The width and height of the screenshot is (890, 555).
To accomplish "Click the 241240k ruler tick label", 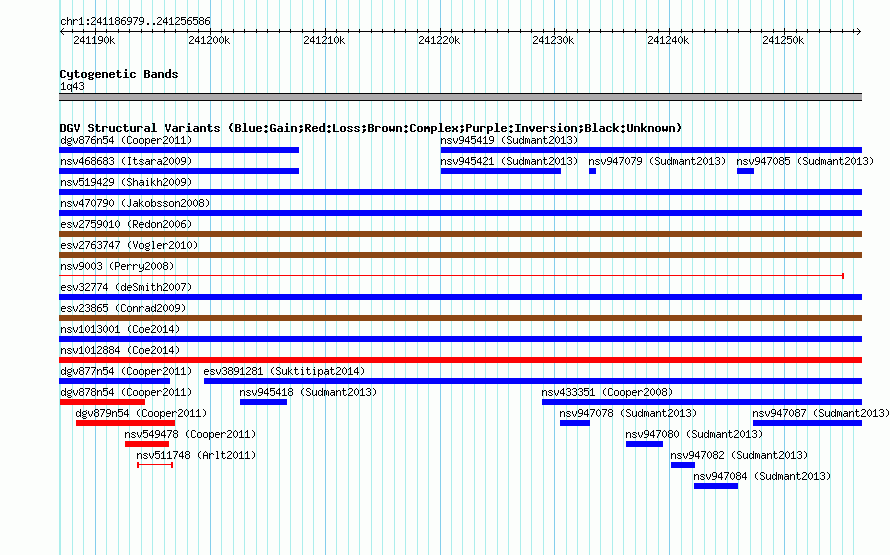I will coord(668,40).
